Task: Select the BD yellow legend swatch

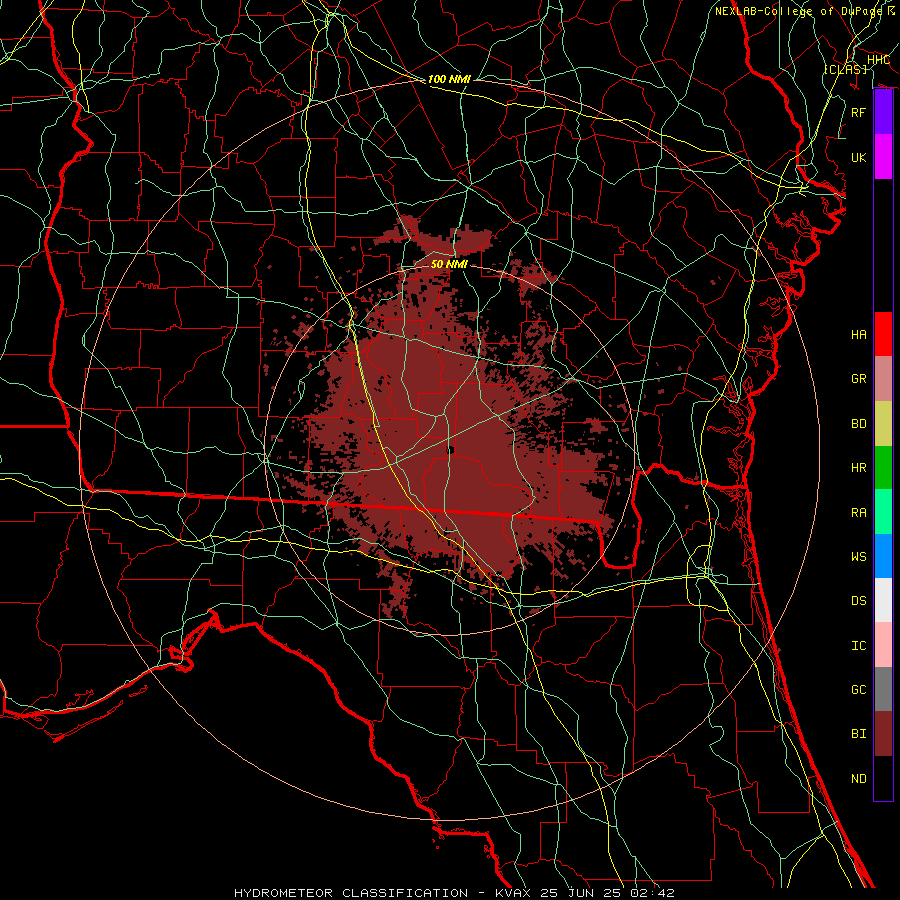Action: 883,423
